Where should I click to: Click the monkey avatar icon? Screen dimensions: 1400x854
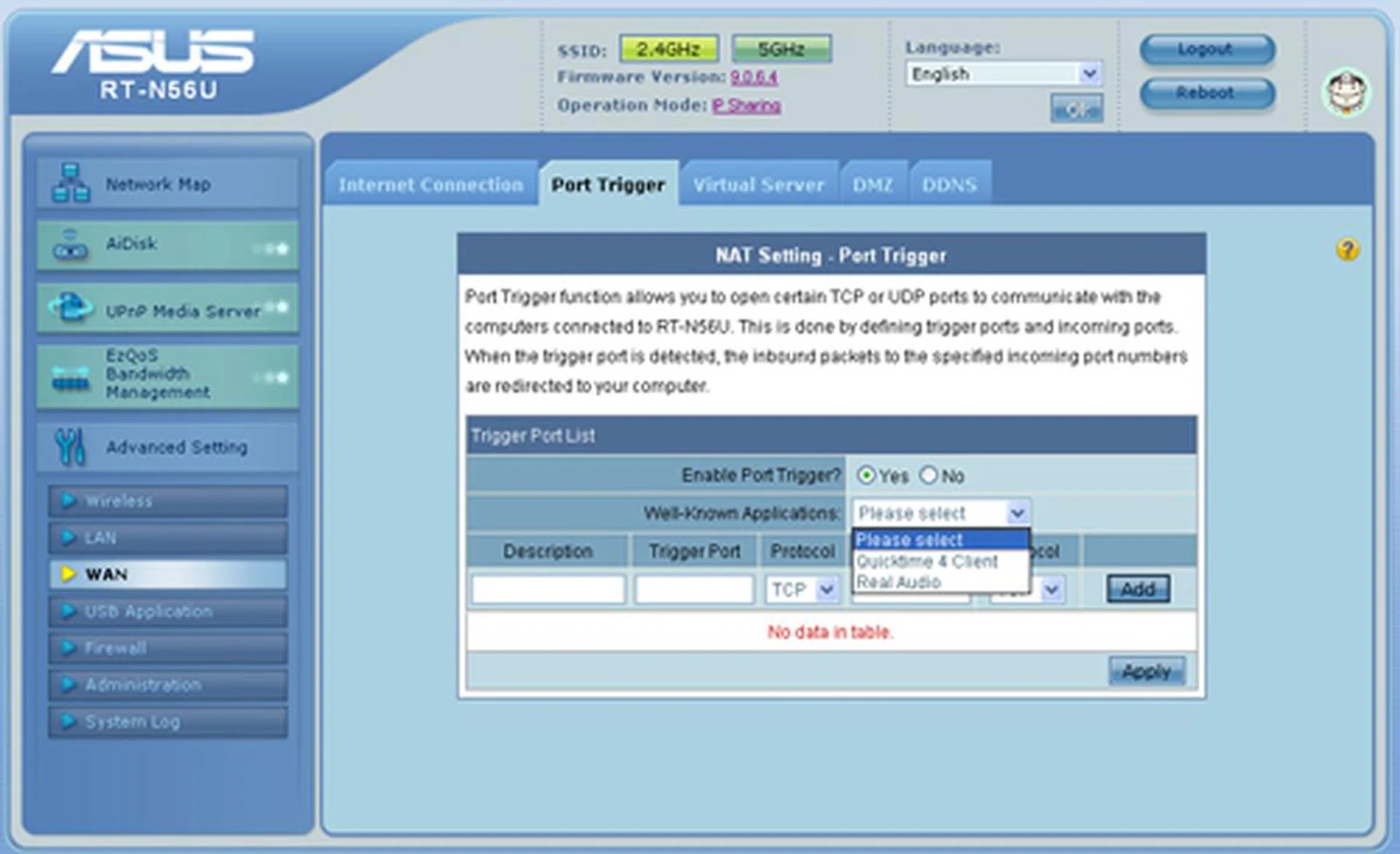coord(1346,93)
